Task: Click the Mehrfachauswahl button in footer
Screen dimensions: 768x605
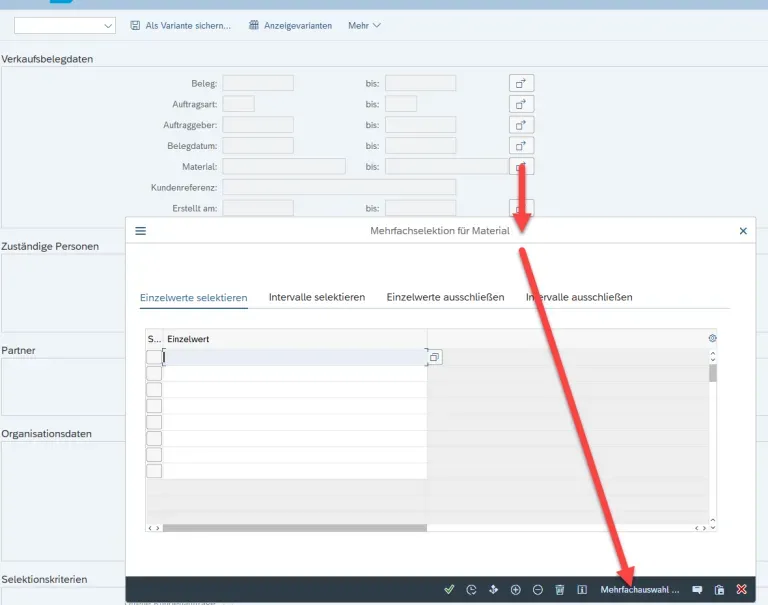Action: pyautogui.click(x=640, y=590)
